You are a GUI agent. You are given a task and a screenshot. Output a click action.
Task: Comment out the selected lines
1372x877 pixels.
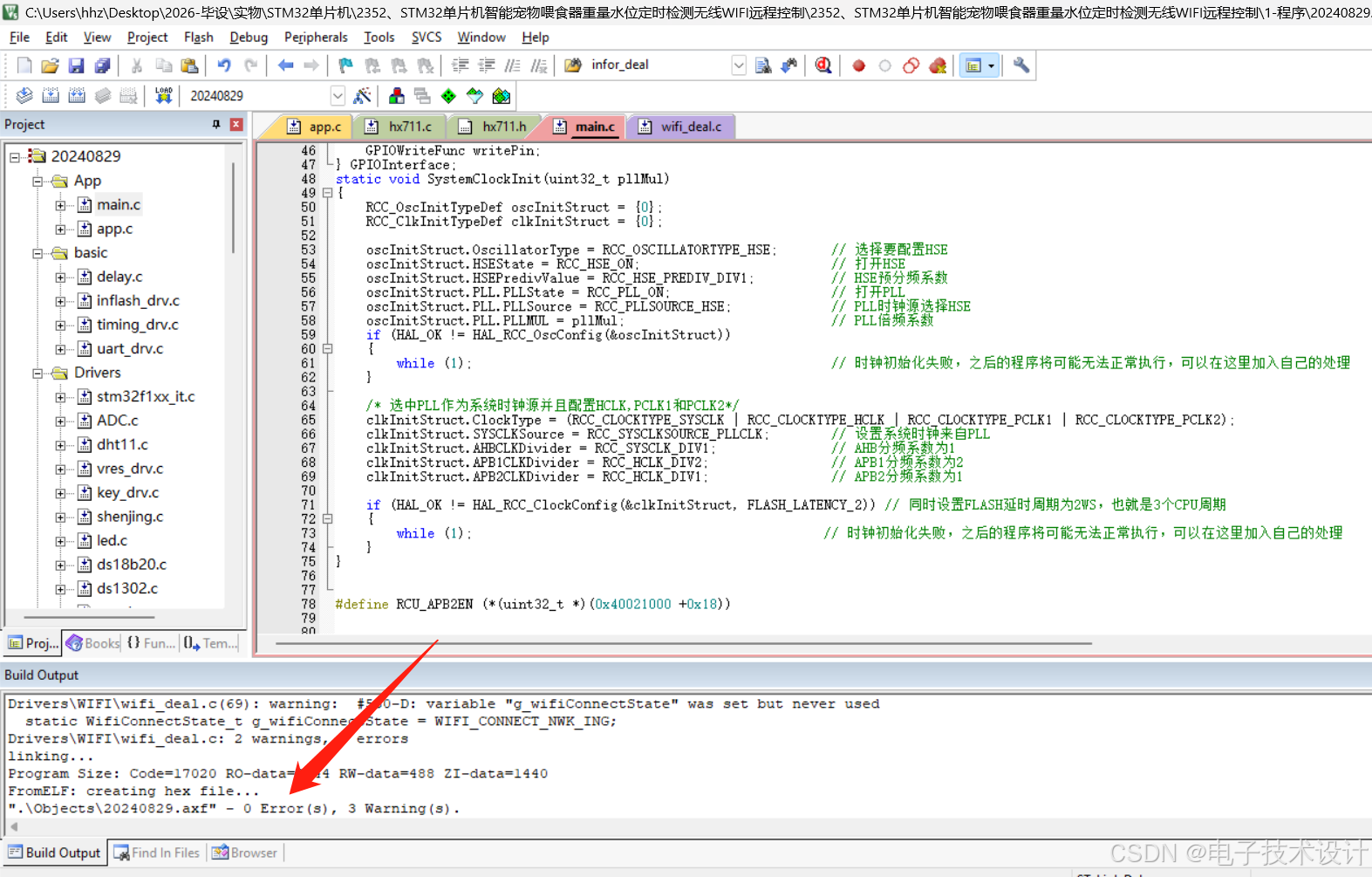(x=512, y=65)
